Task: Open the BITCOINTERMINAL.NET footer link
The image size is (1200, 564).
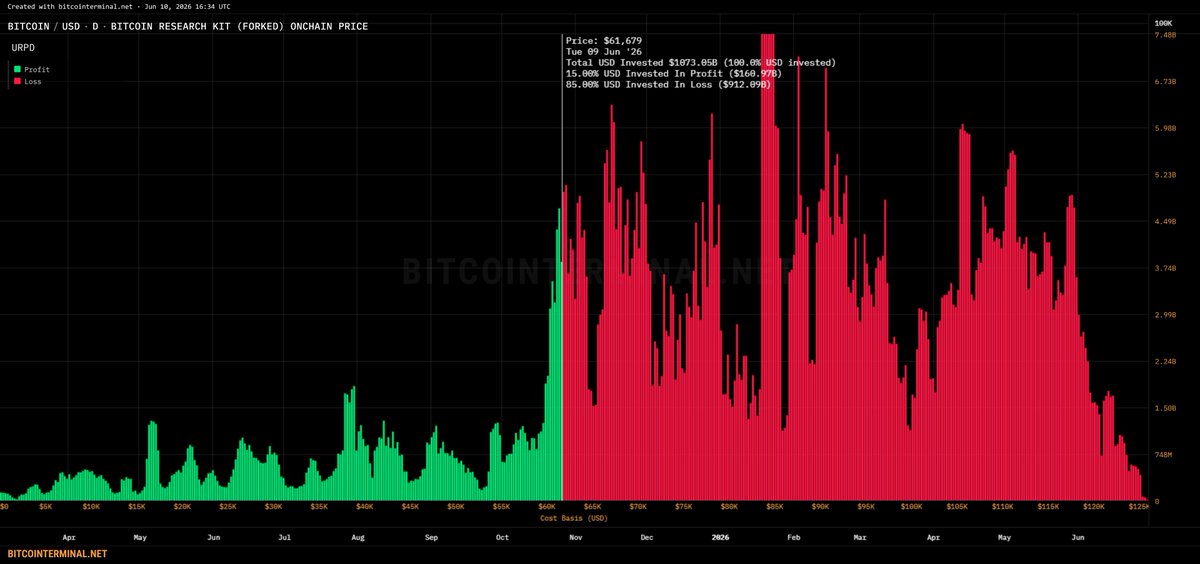Action: click(x=57, y=553)
